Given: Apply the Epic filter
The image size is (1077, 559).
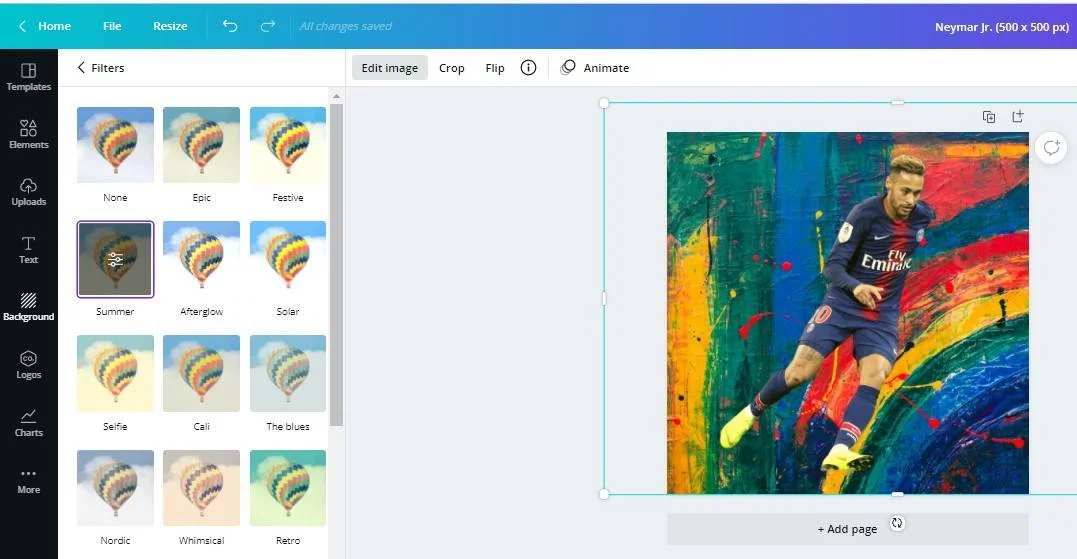Looking at the screenshot, I should point(201,145).
